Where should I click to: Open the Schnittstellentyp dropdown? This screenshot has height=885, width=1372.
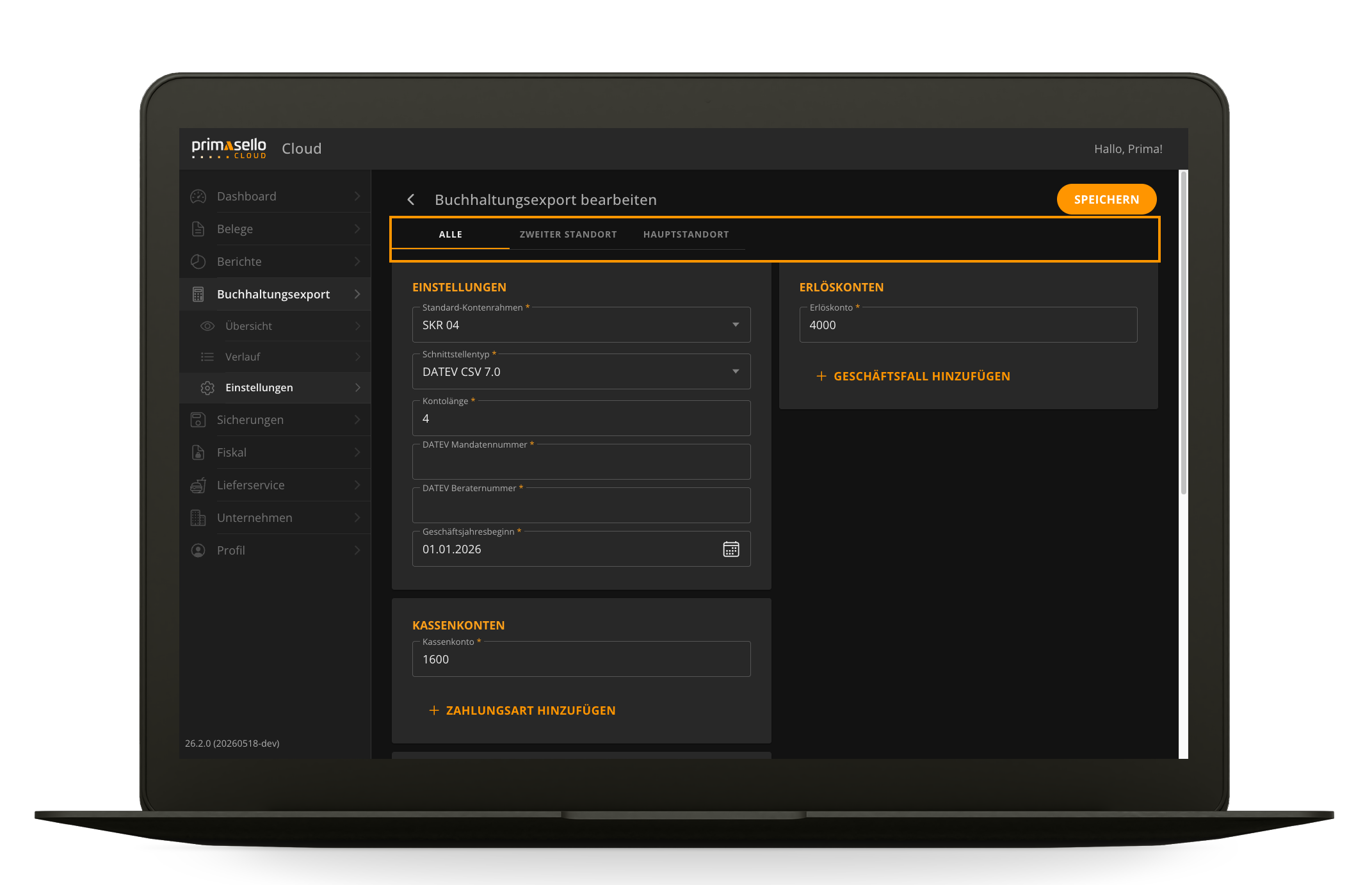pos(581,371)
